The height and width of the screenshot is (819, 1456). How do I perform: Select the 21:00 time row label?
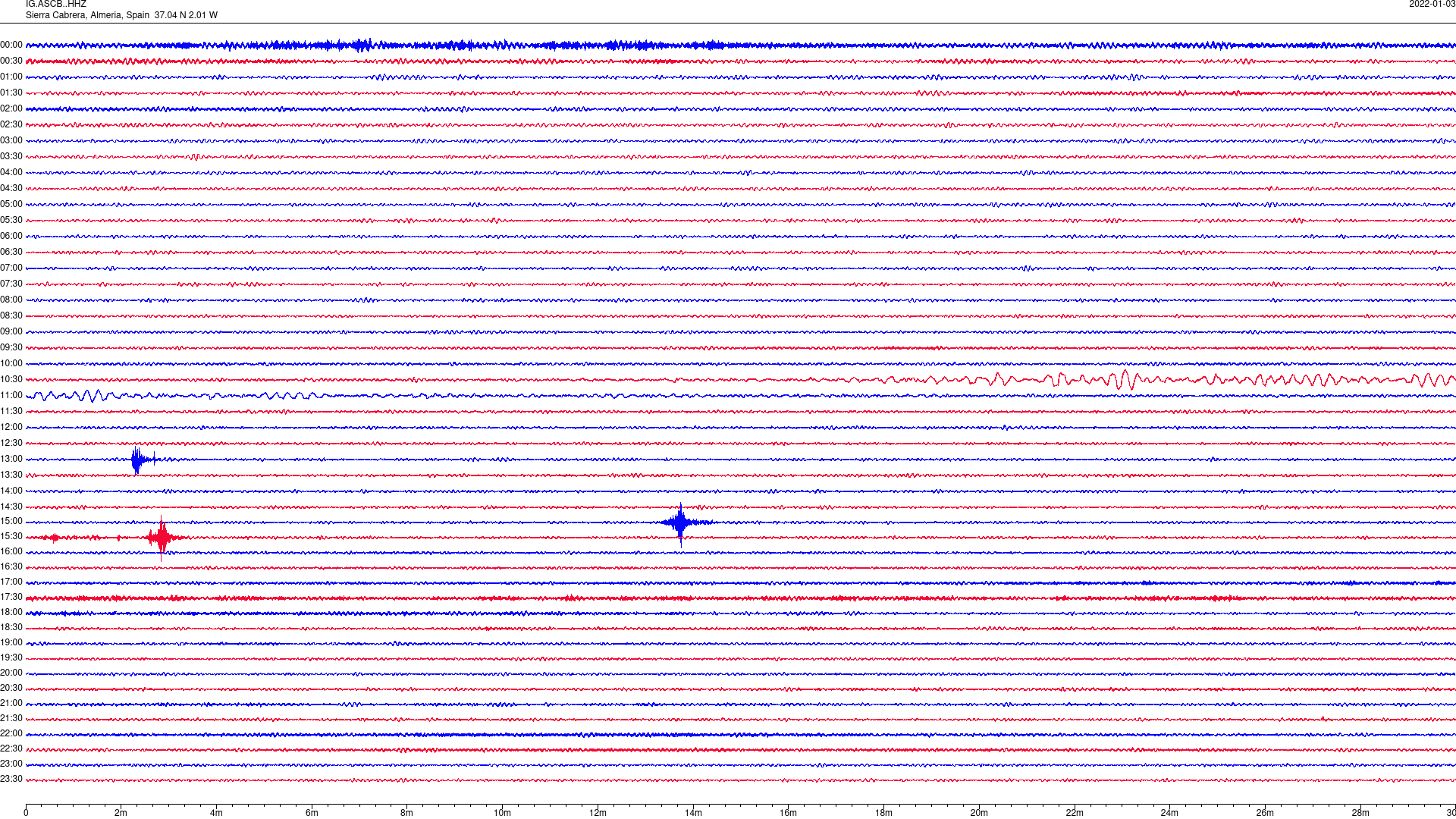(x=11, y=704)
